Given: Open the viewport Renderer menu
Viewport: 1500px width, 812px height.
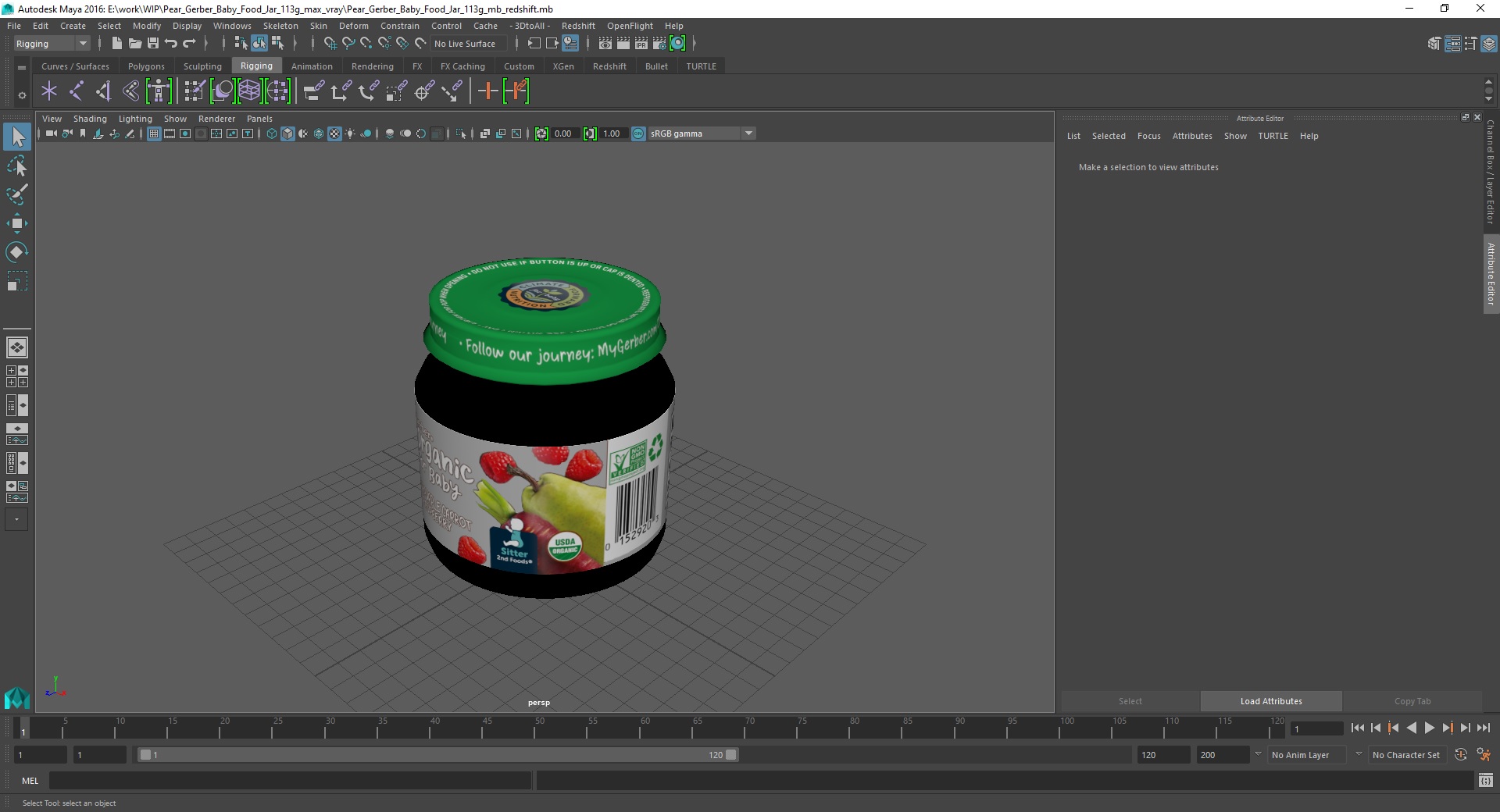Looking at the screenshot, I should [x=216, y=119].
